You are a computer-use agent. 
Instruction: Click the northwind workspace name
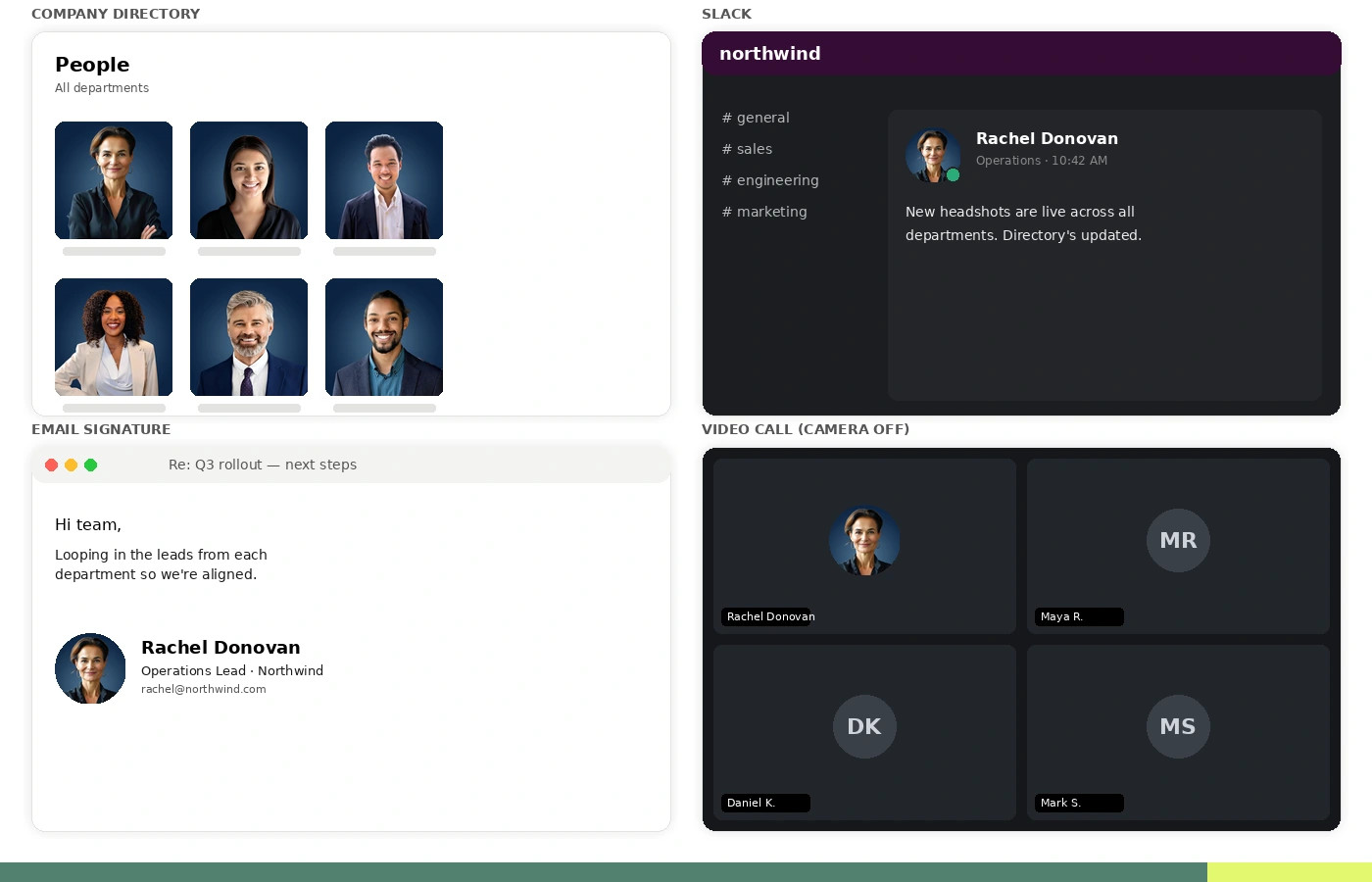(770, 54)
